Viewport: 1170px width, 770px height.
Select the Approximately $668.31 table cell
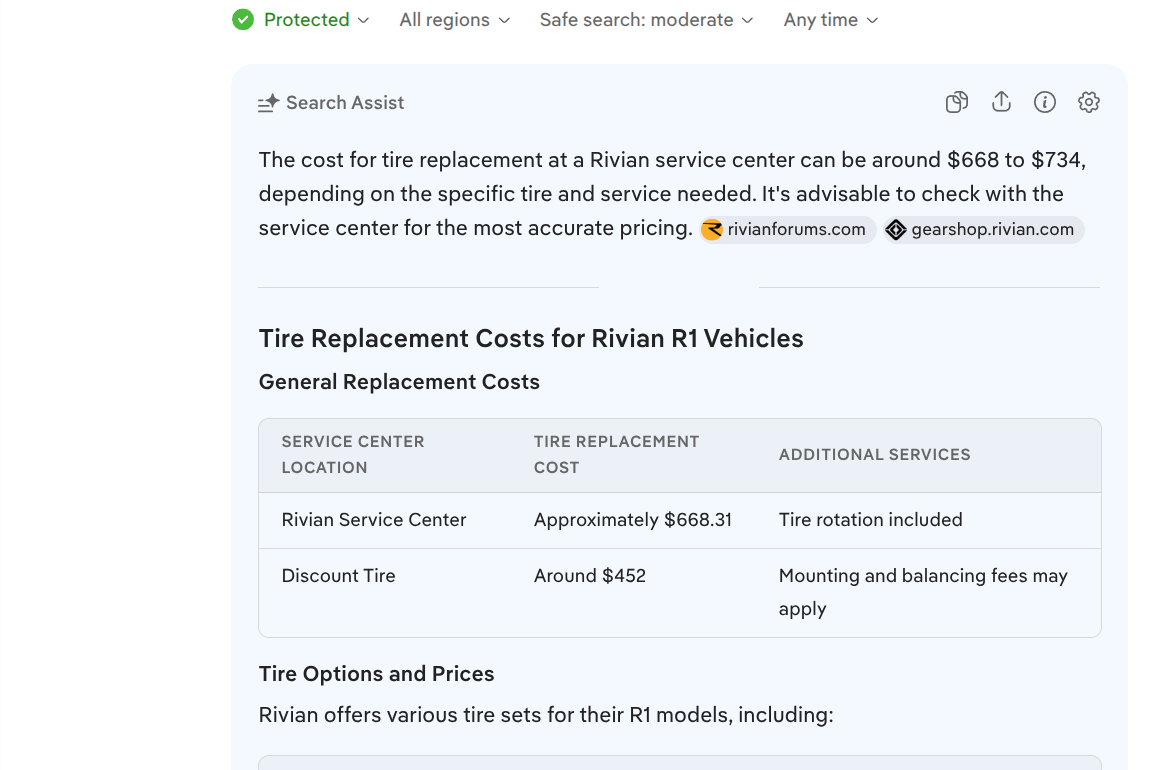click(x=632, y=520)
